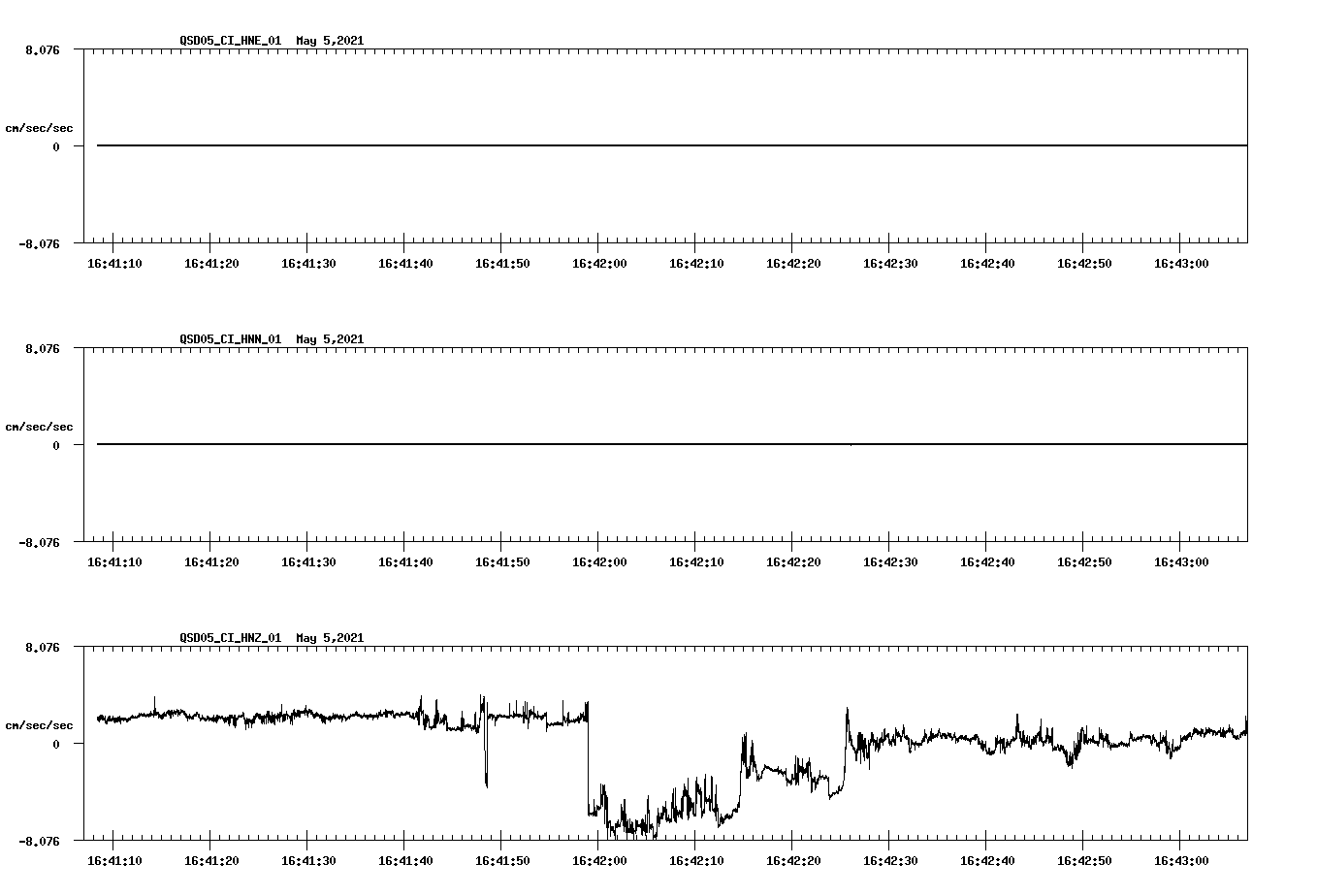The image size is (1317, 896).
Task: Click the 16:42:30 time label on middle axis
Action: [x=892, y=560]
